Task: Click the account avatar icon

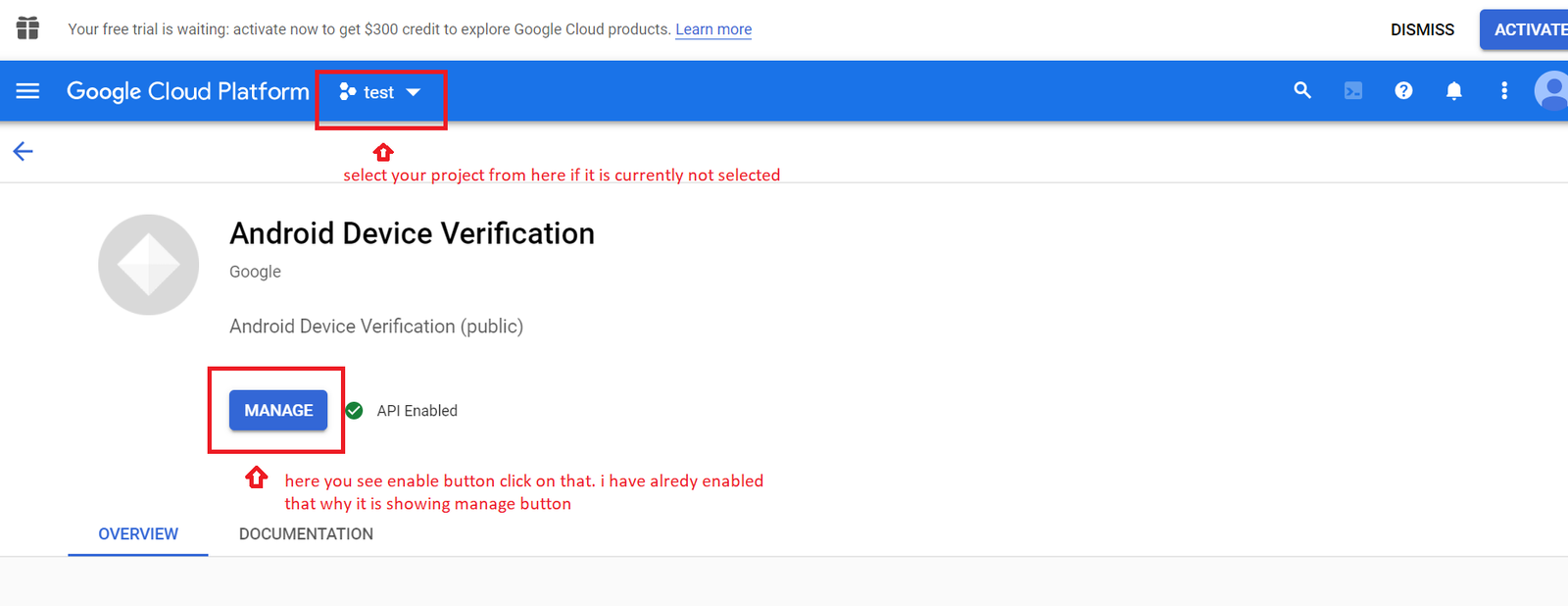Action: pos(1551,91)
